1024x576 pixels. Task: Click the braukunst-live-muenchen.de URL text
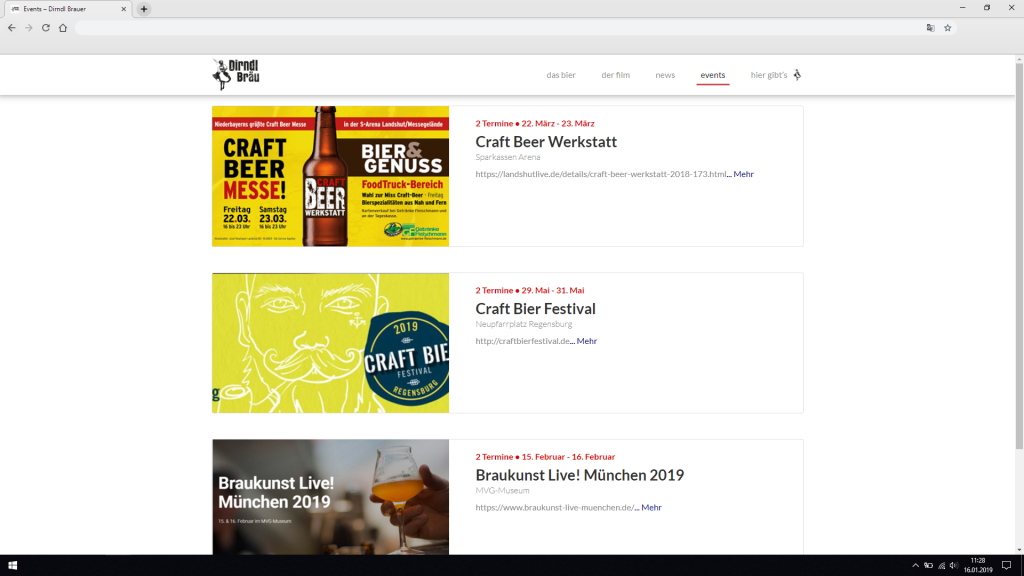coord(555,507)
